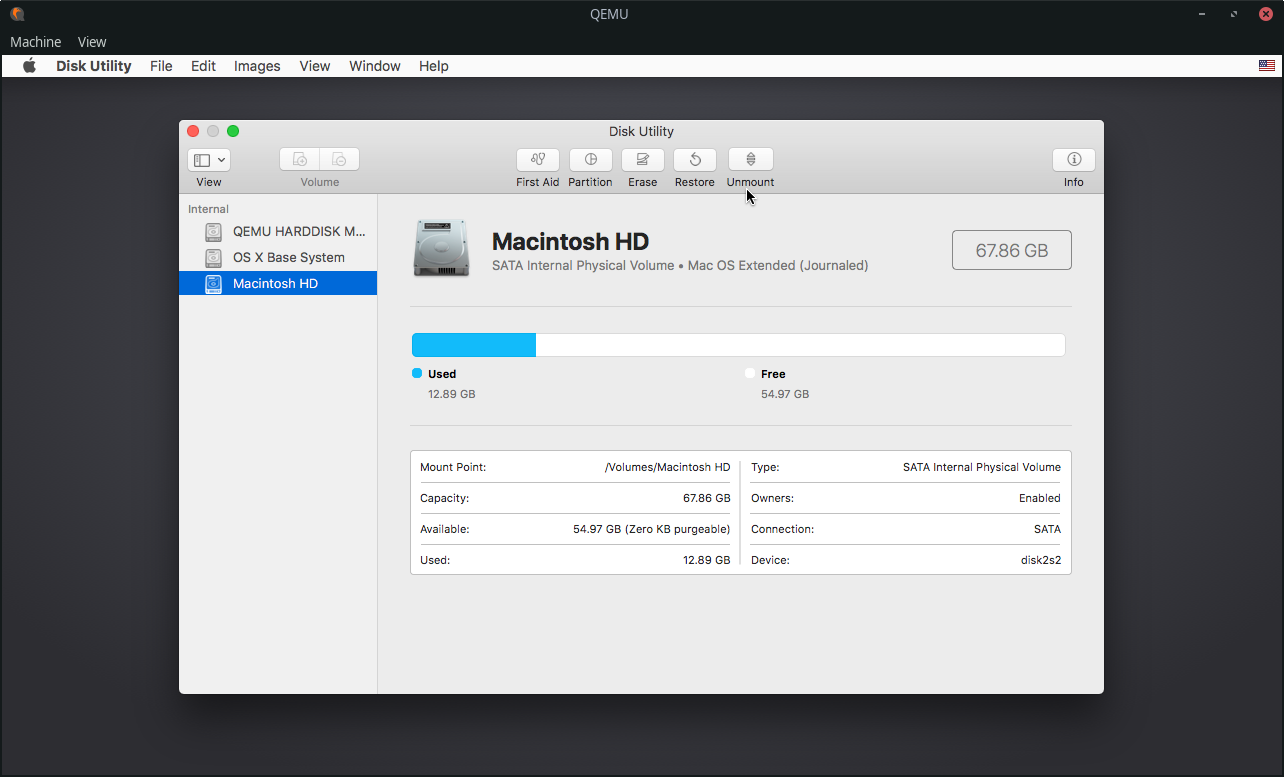Click the 67.86 GB capacity box
This screenshot has width=1284, height=777.
pos(1012,250)
